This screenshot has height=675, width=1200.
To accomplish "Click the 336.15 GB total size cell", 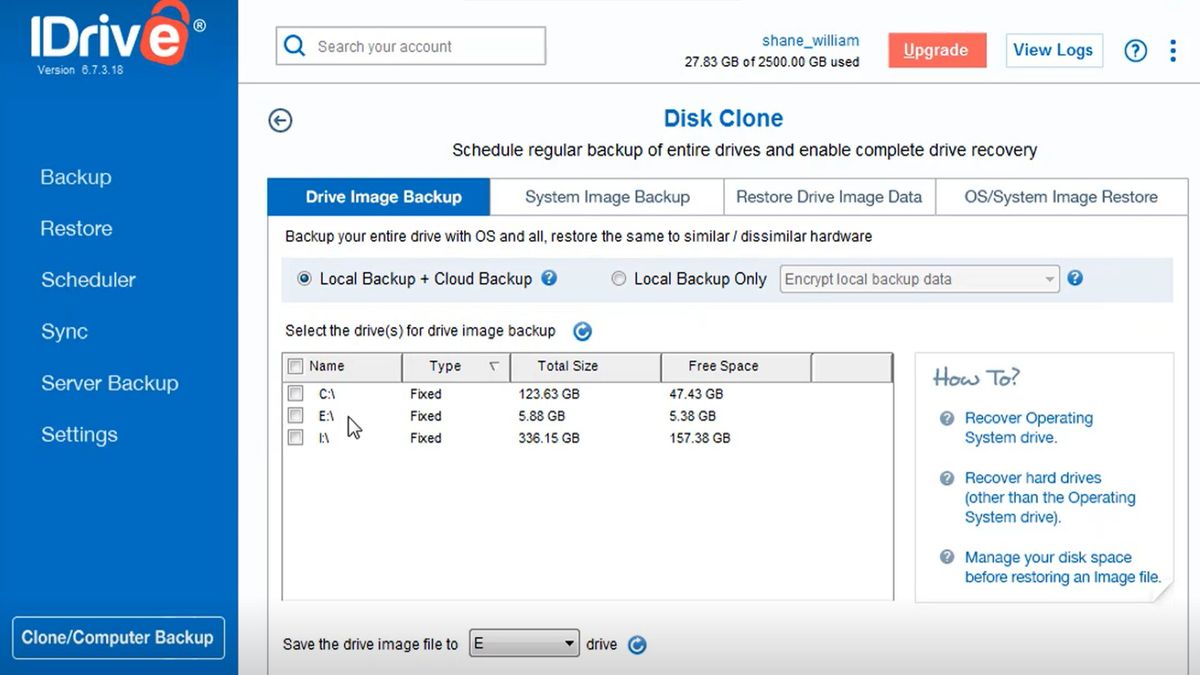I will (549, 438).
